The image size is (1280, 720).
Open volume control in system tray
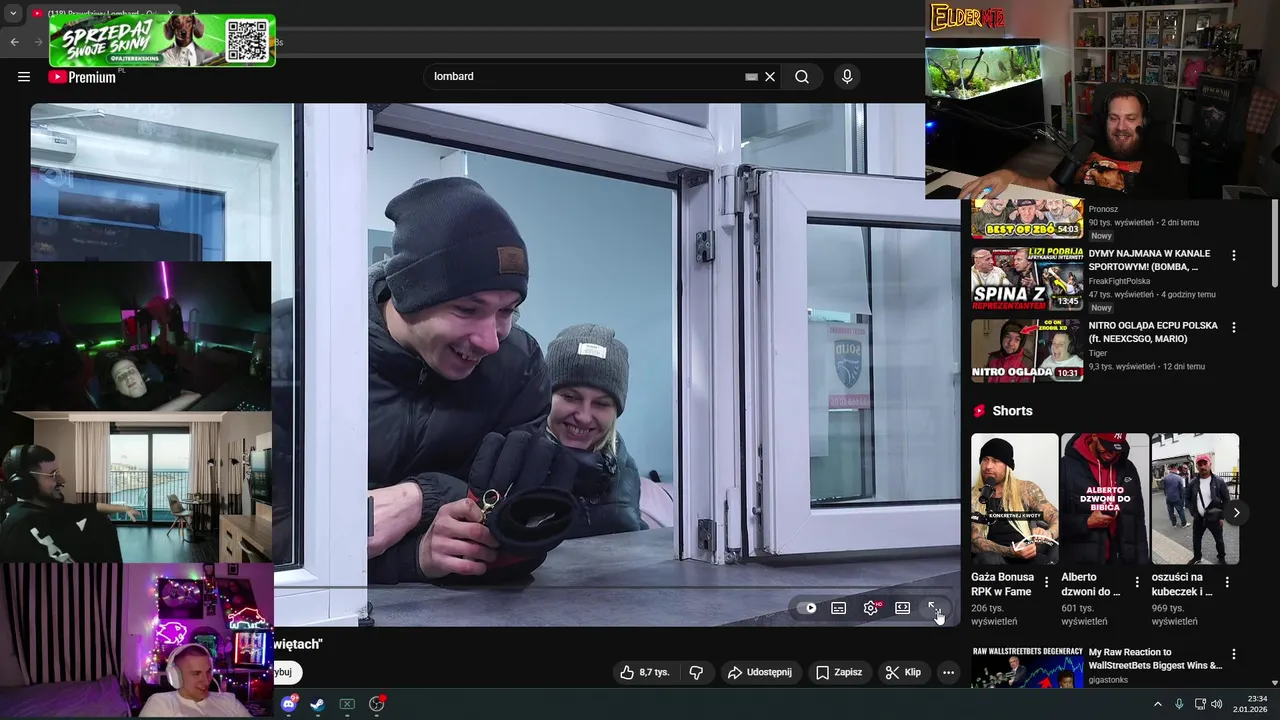pyautogui.click(x=1217, y=704)
